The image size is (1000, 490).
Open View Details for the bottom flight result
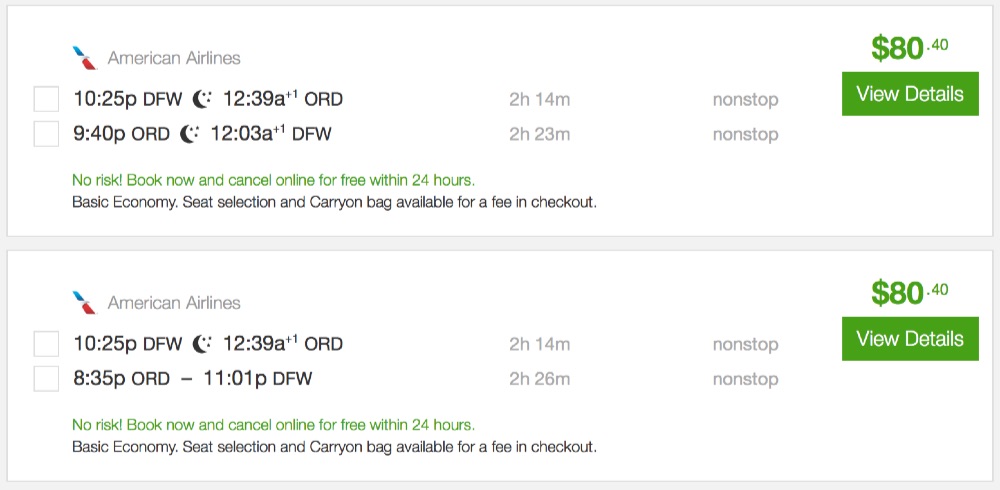(x=910, y=339)
